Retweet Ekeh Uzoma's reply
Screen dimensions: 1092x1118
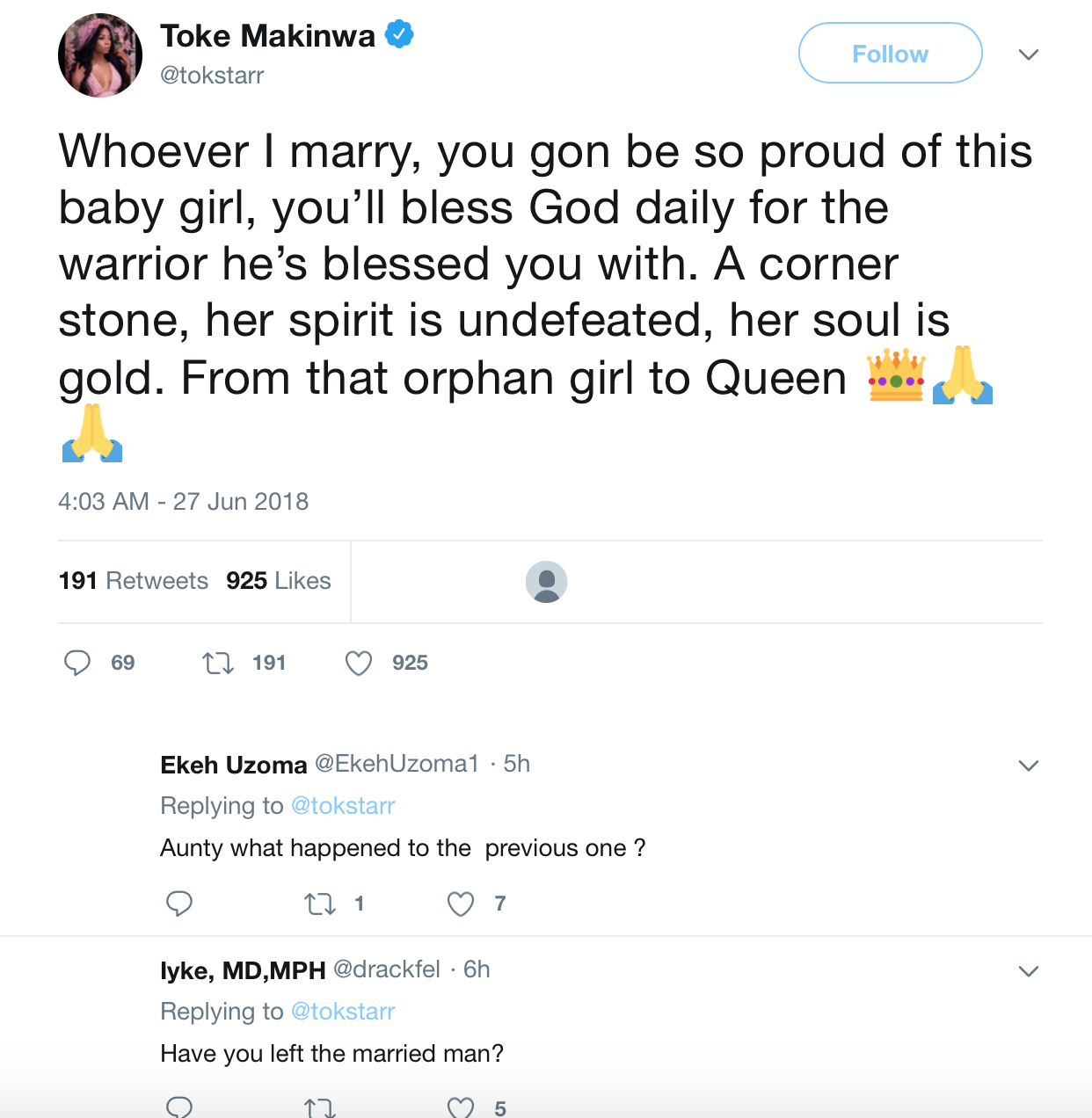coord(319,904)
